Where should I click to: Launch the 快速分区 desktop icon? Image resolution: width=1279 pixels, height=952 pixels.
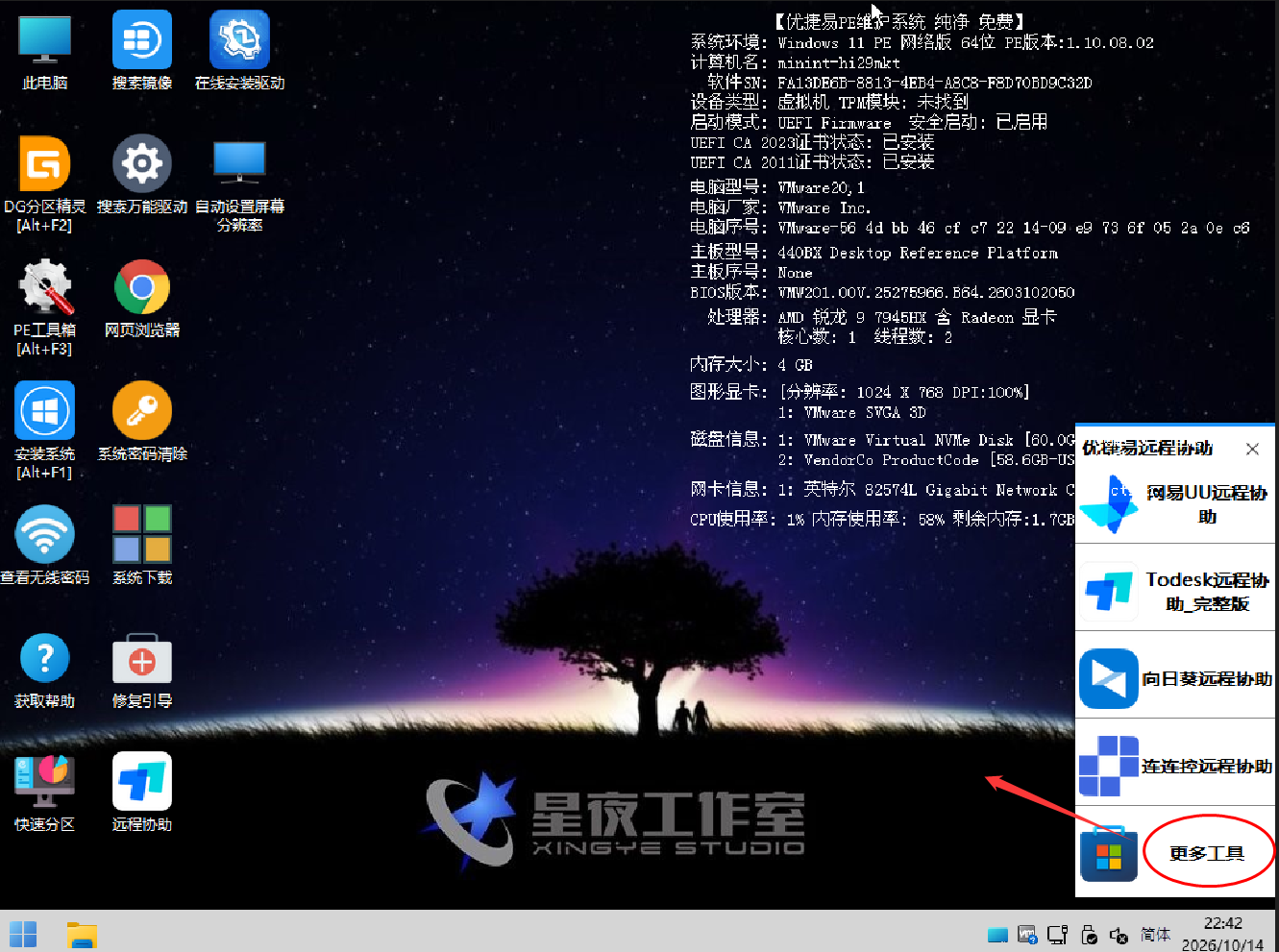click(44, 792)
